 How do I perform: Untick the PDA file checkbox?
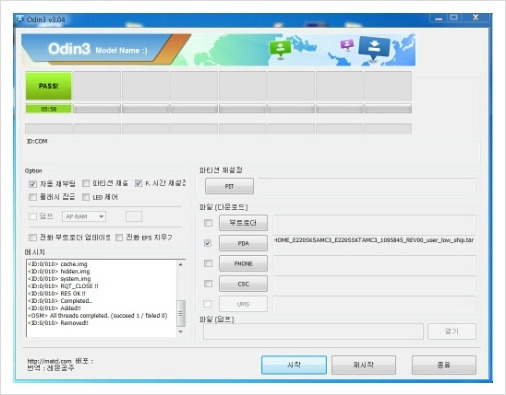tap(208, 243)
